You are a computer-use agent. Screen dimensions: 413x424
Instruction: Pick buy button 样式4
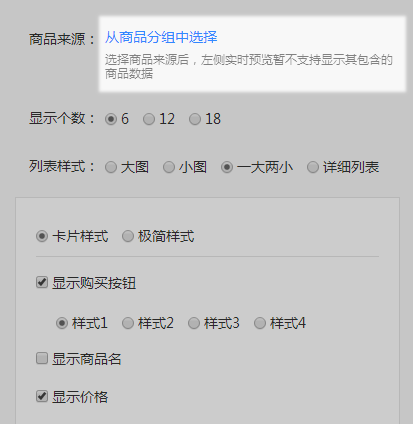[x=260, y=323]
